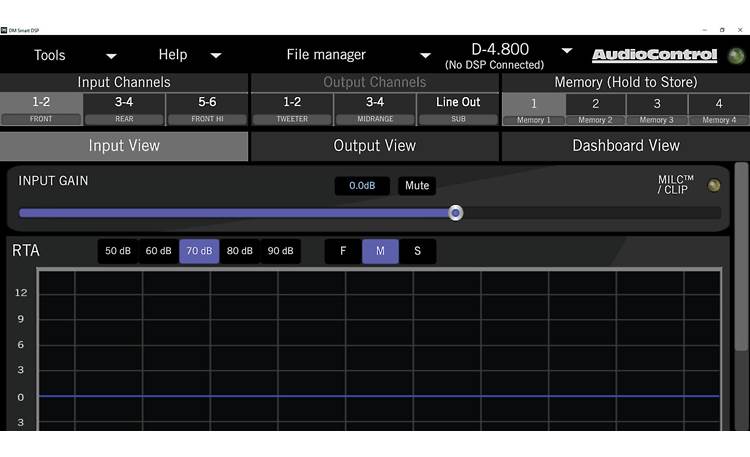The image size is (750, 457).
Task: Expand the Help dropdown menu
Action: 190,55
